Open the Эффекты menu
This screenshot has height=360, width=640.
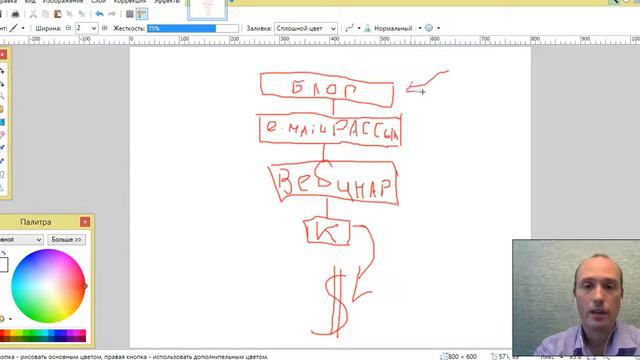point(167,2)
